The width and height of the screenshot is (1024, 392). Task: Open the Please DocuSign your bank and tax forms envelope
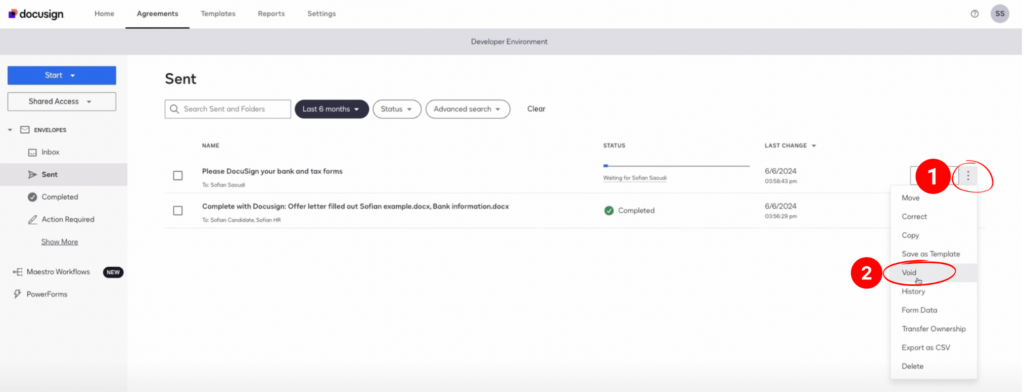point(272,171)
